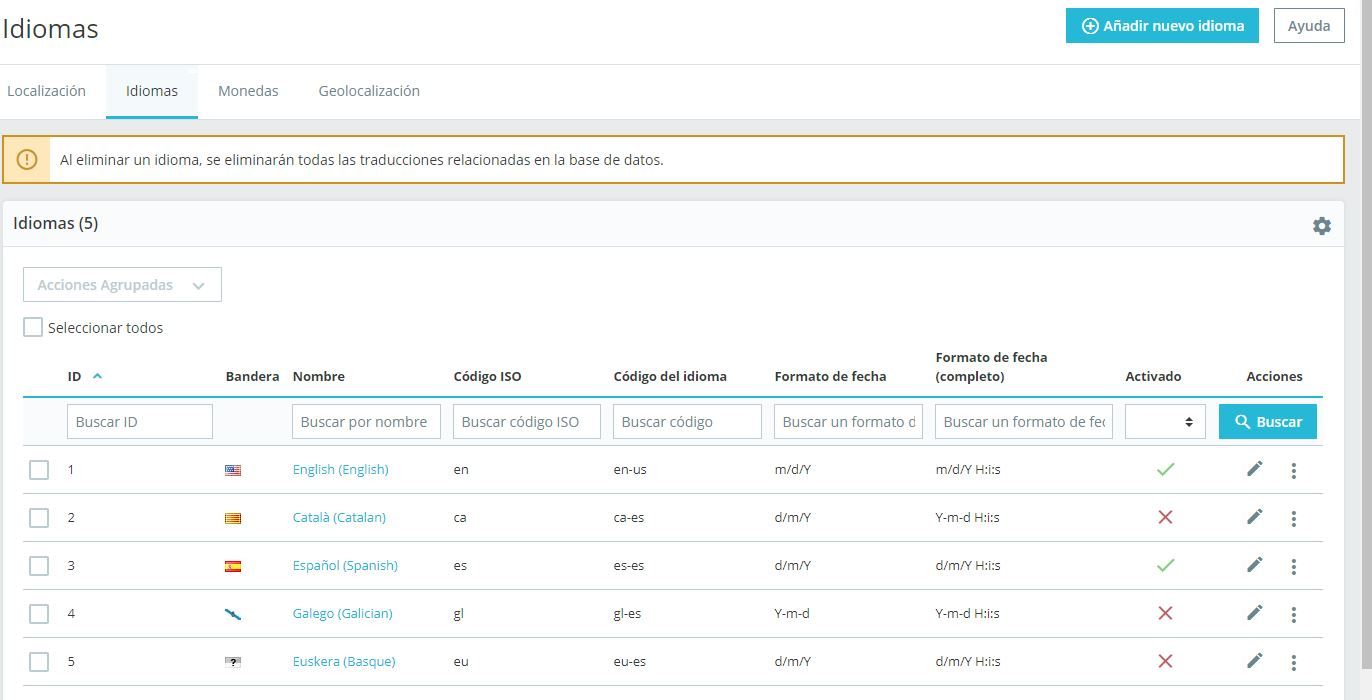Select the checkbox for row ID 1
This screenshot has width=1372, height=700.
pos(39,469)
